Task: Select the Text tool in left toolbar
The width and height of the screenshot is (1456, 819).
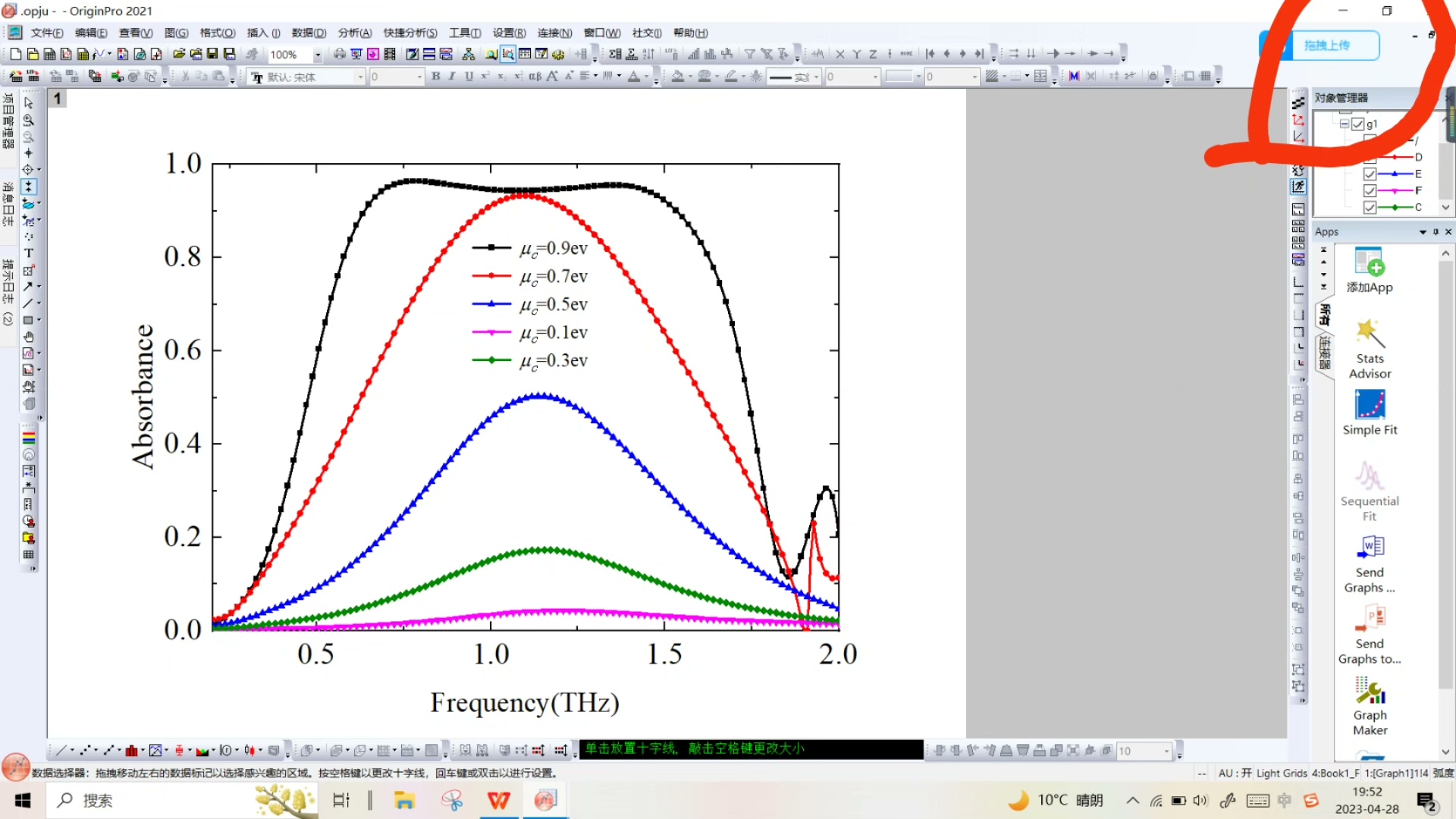Action: pyautogui.click(x=29, y=253)
